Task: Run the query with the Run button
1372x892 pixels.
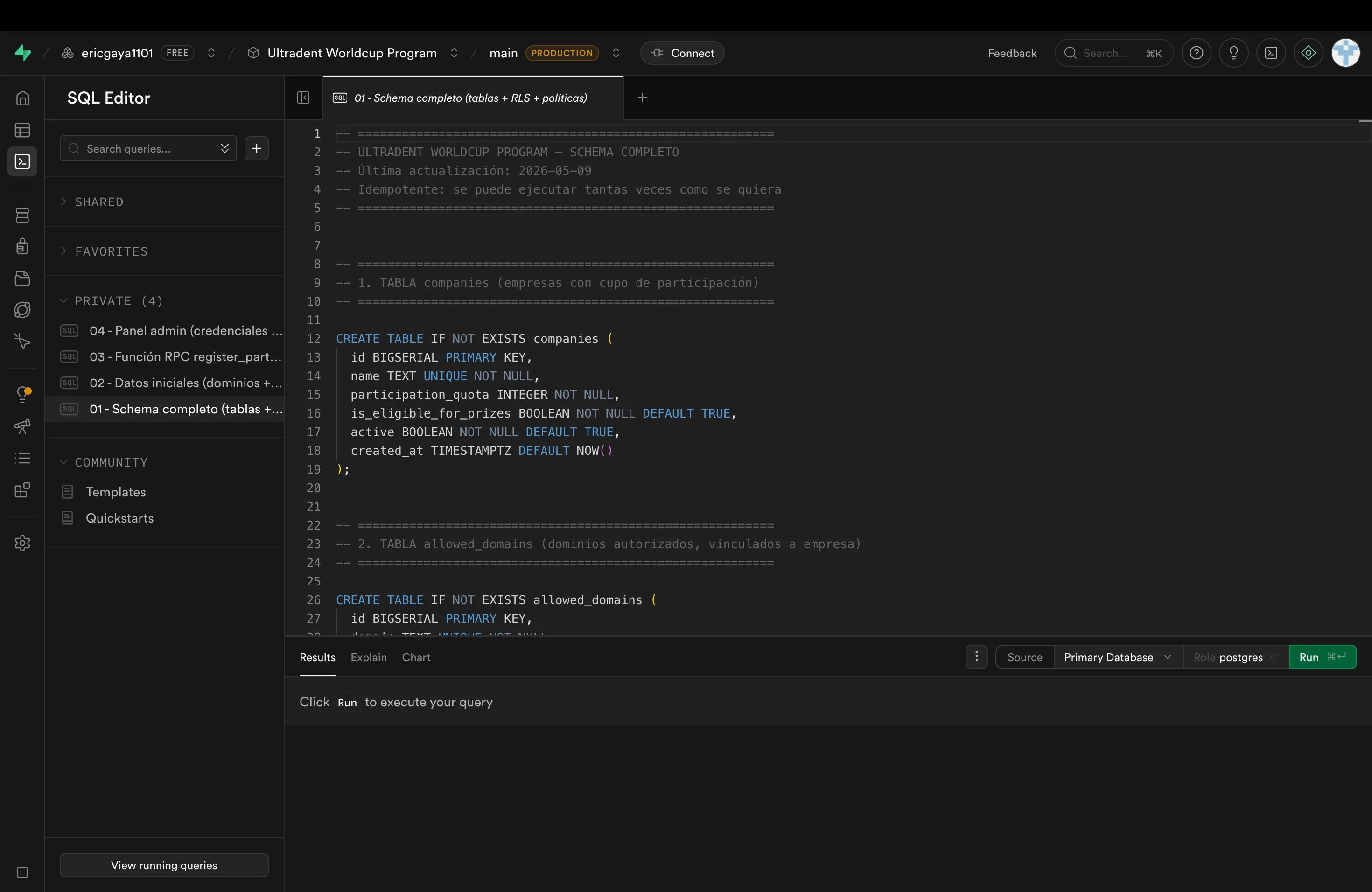Action: pos(1323,657)
